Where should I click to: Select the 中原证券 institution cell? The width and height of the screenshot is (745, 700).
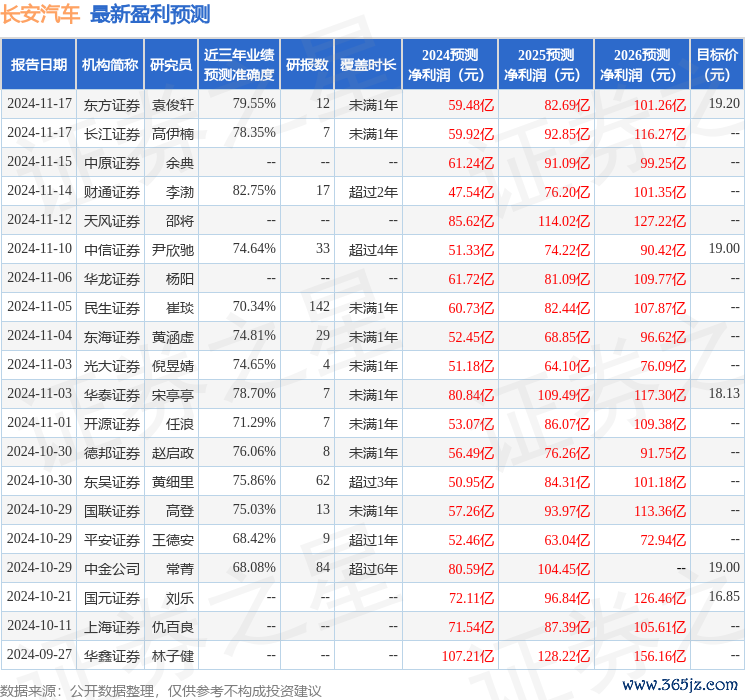tap(112, 163)
